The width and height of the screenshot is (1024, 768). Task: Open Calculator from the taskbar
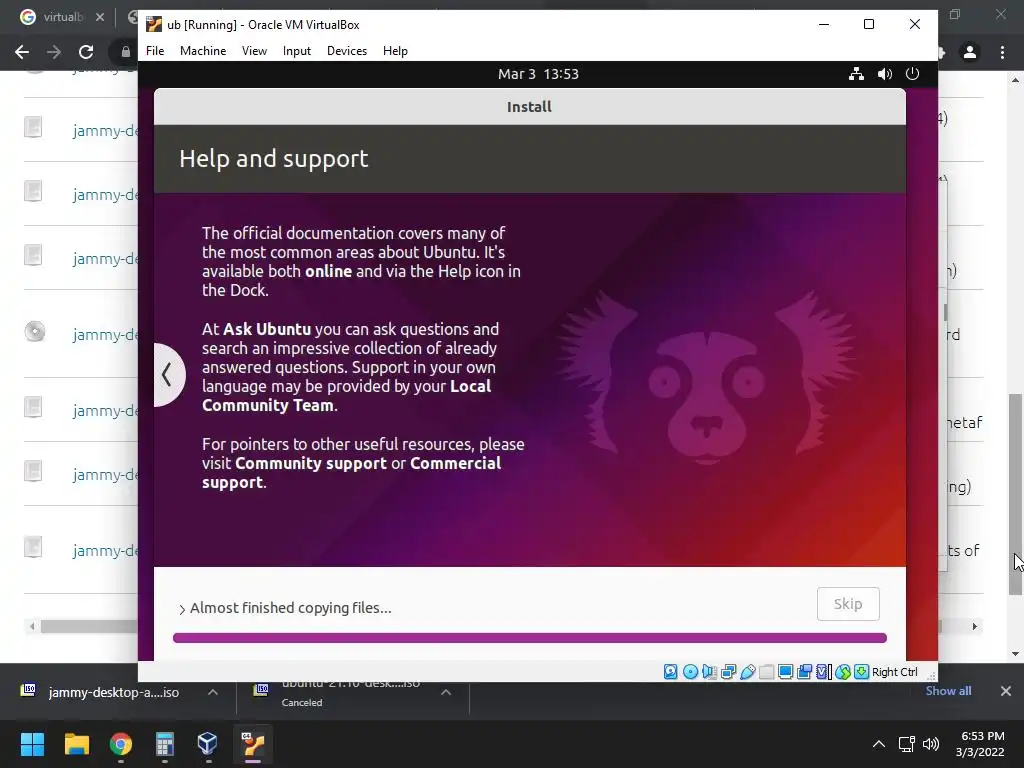[165, 744]
